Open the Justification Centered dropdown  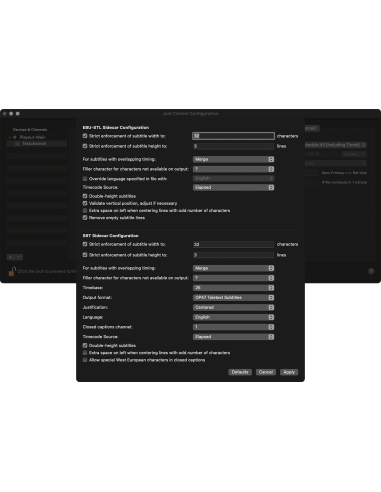233,307
